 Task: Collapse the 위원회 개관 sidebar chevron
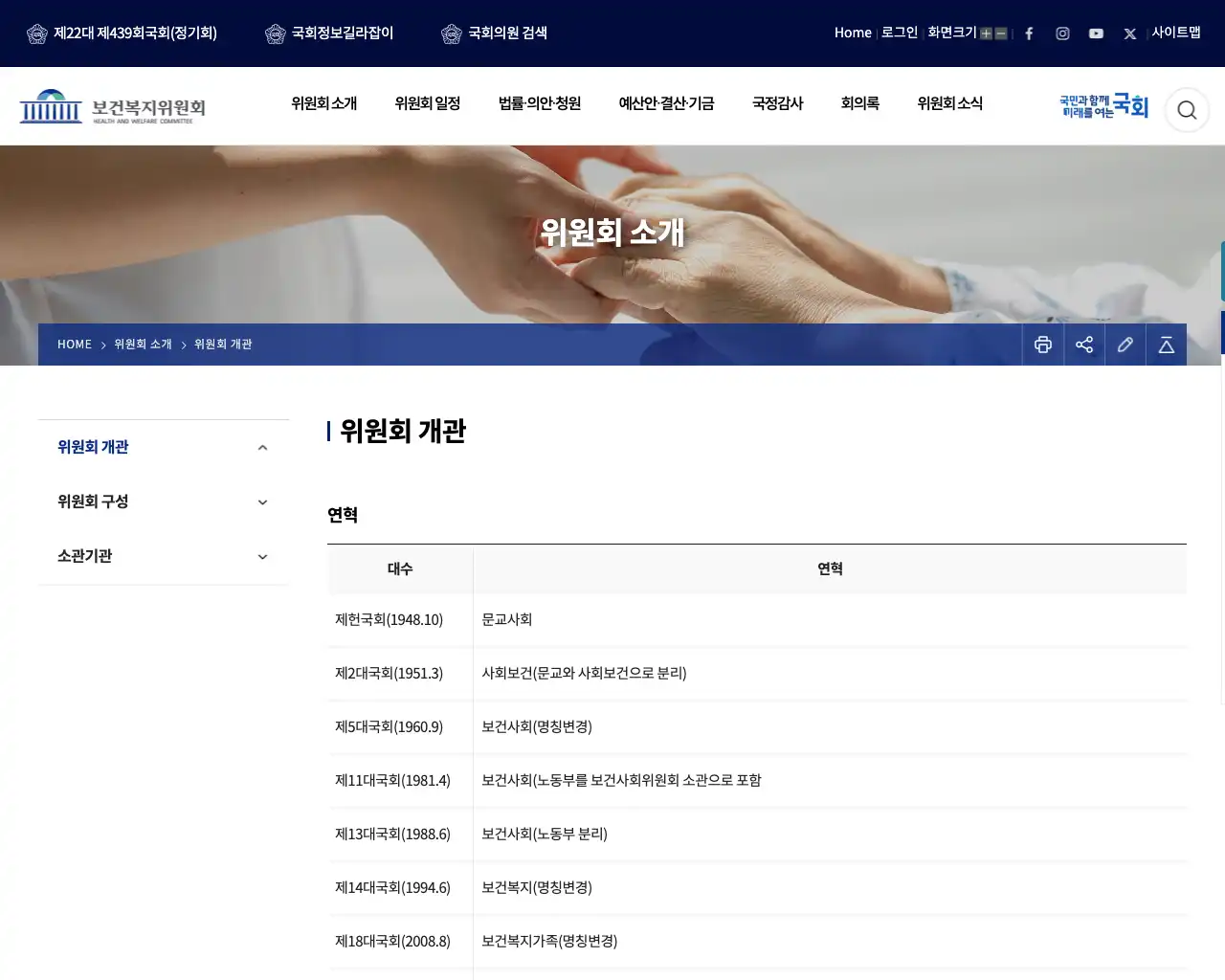pos(262,448)
